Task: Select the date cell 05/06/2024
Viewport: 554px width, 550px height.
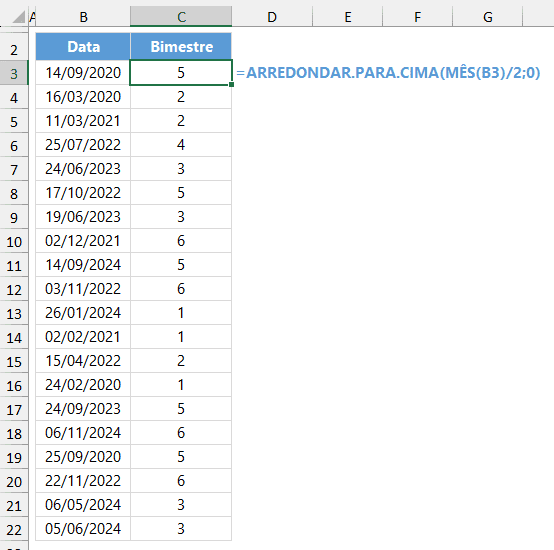Action: (83, 529)
